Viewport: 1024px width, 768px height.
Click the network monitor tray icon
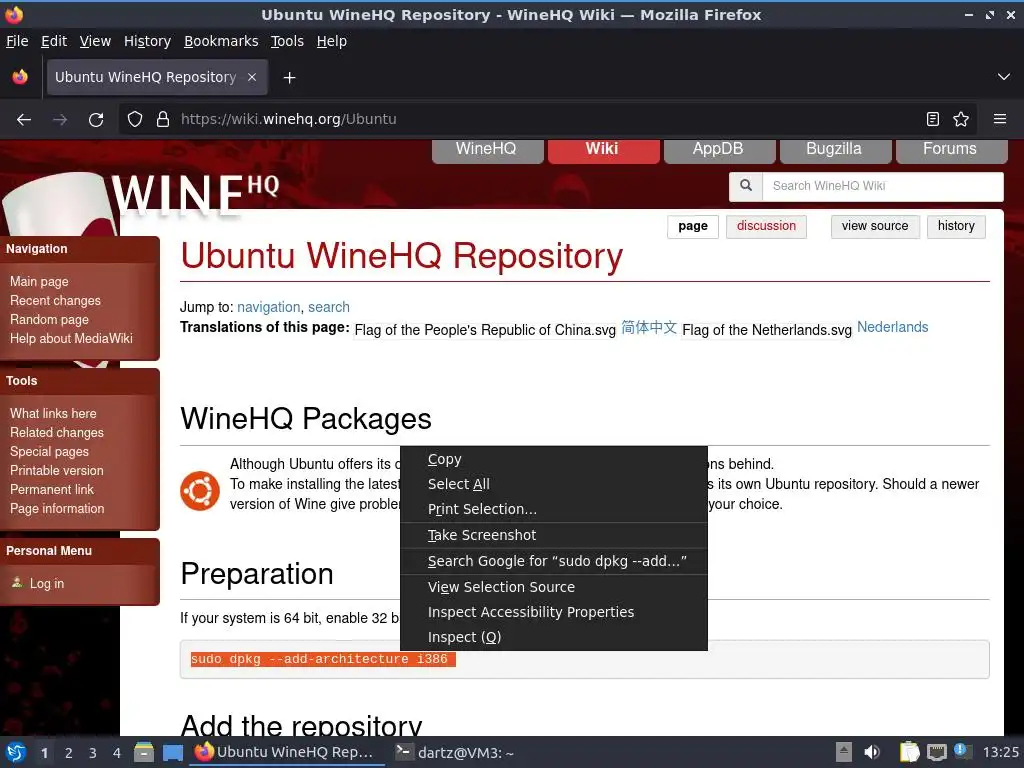coord(936,752)
